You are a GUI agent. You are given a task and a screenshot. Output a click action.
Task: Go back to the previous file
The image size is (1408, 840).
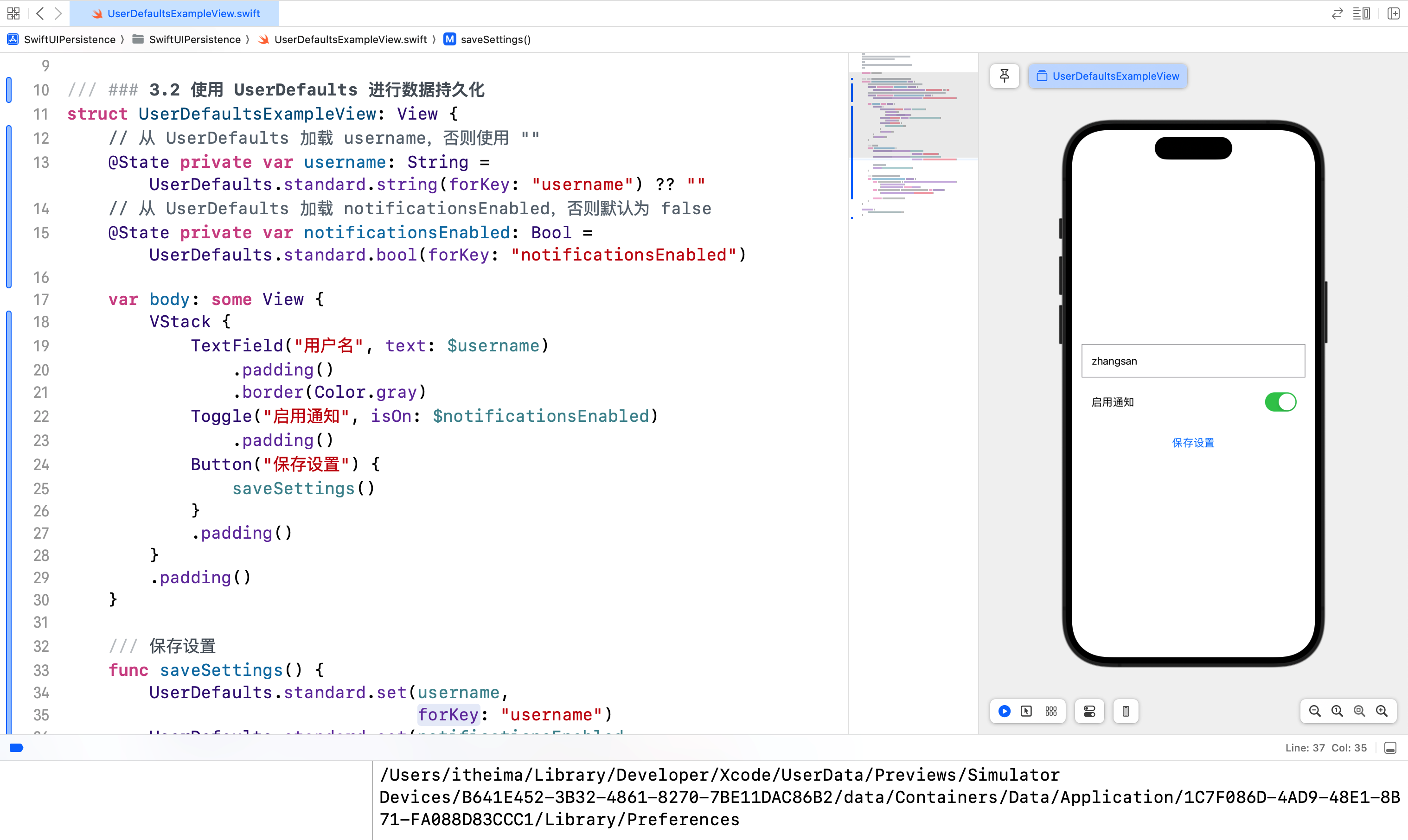[x=39, y=13]
